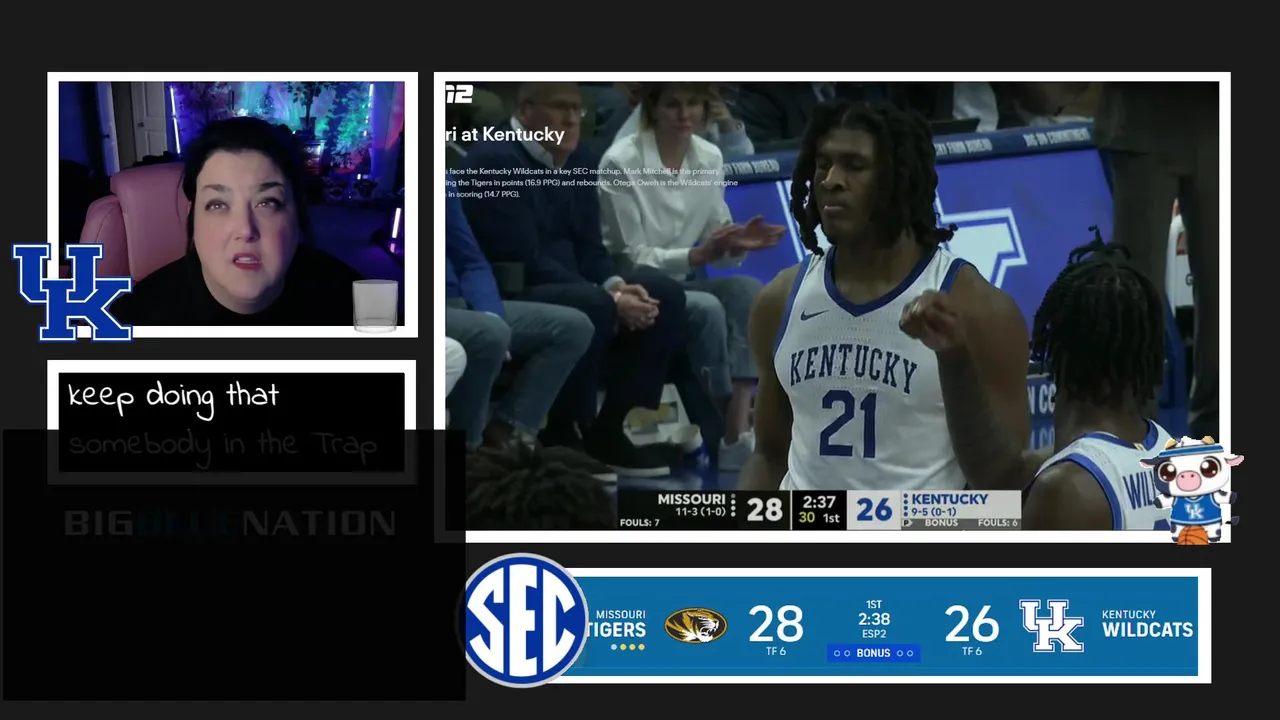Click the UK logo in the SEC scoreboard
1280x720 pixels.
pyautogui.click(x=1051, y=626)
